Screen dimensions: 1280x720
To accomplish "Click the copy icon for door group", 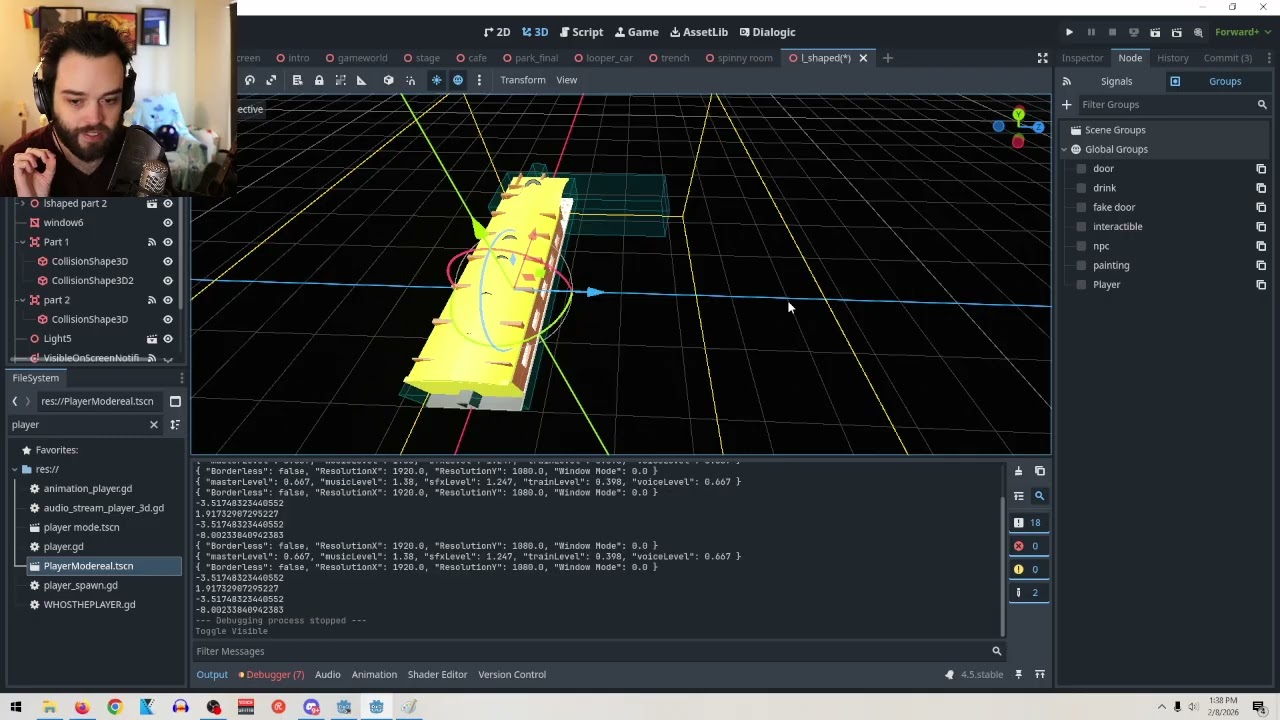I will point(1261,169).
